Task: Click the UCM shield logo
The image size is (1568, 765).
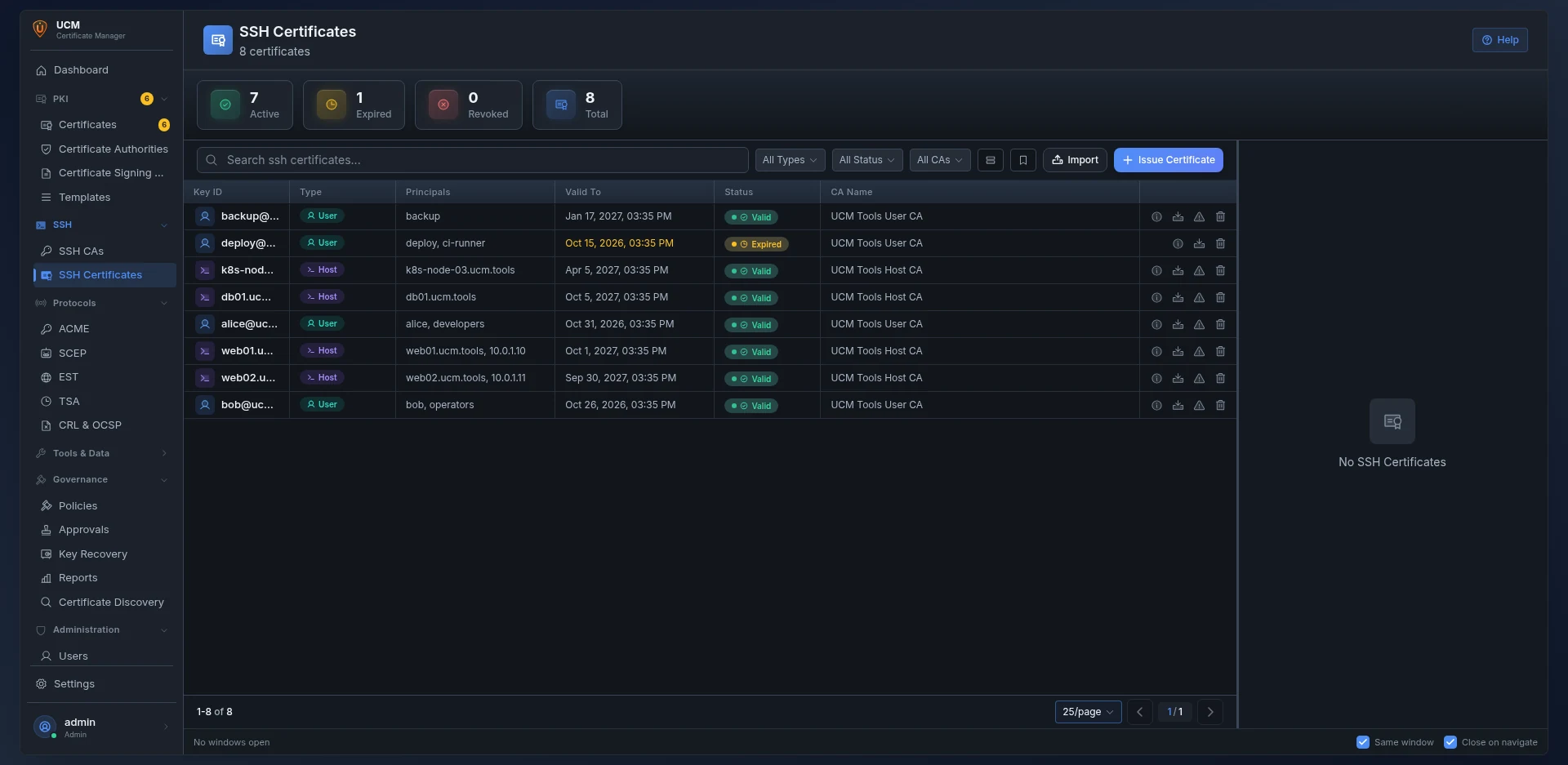Action: coord(40,29)
